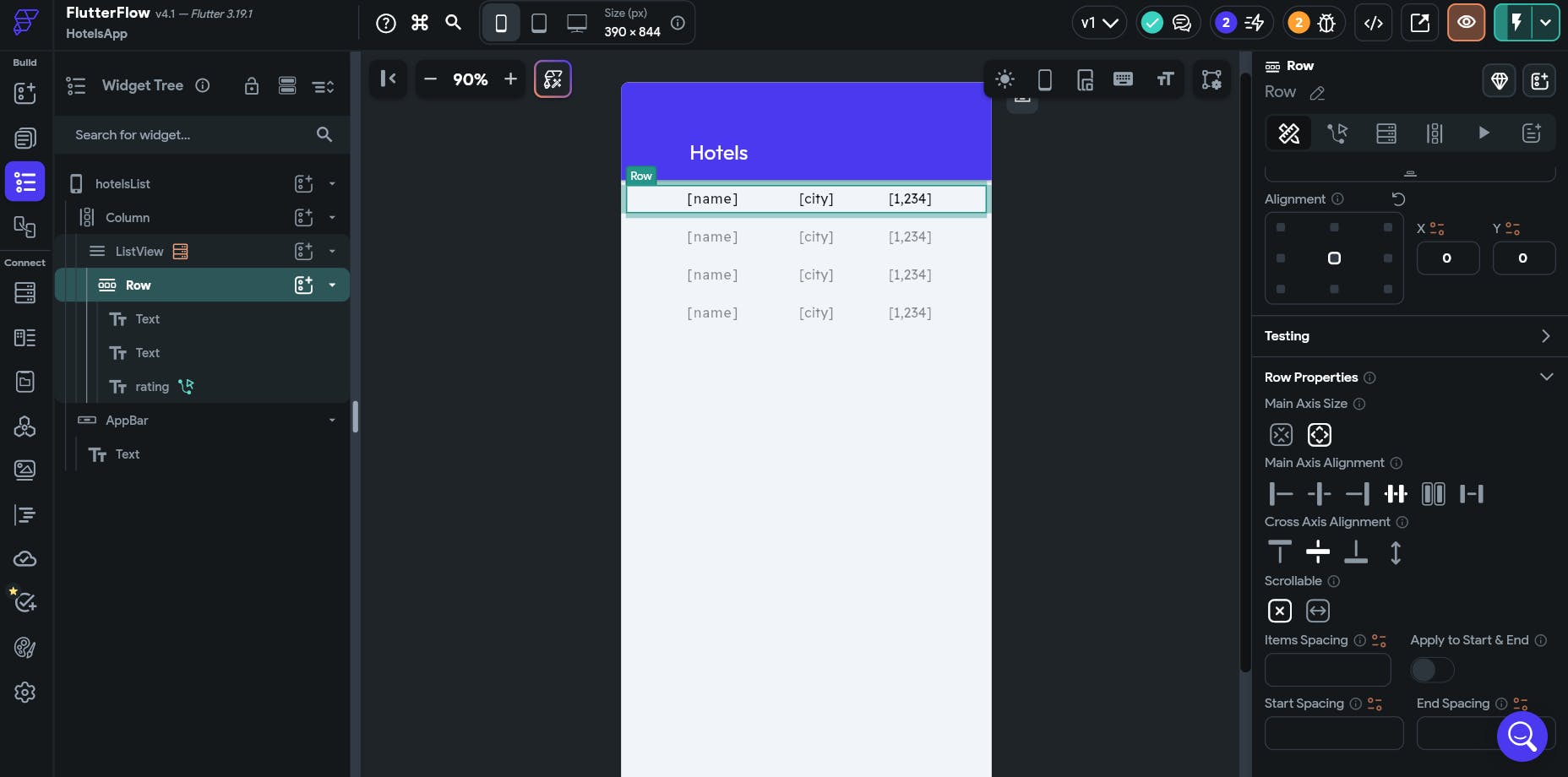The image size is (1568, 777).
Task: Open the developer code view icon
Action: tap(1374, 23)
